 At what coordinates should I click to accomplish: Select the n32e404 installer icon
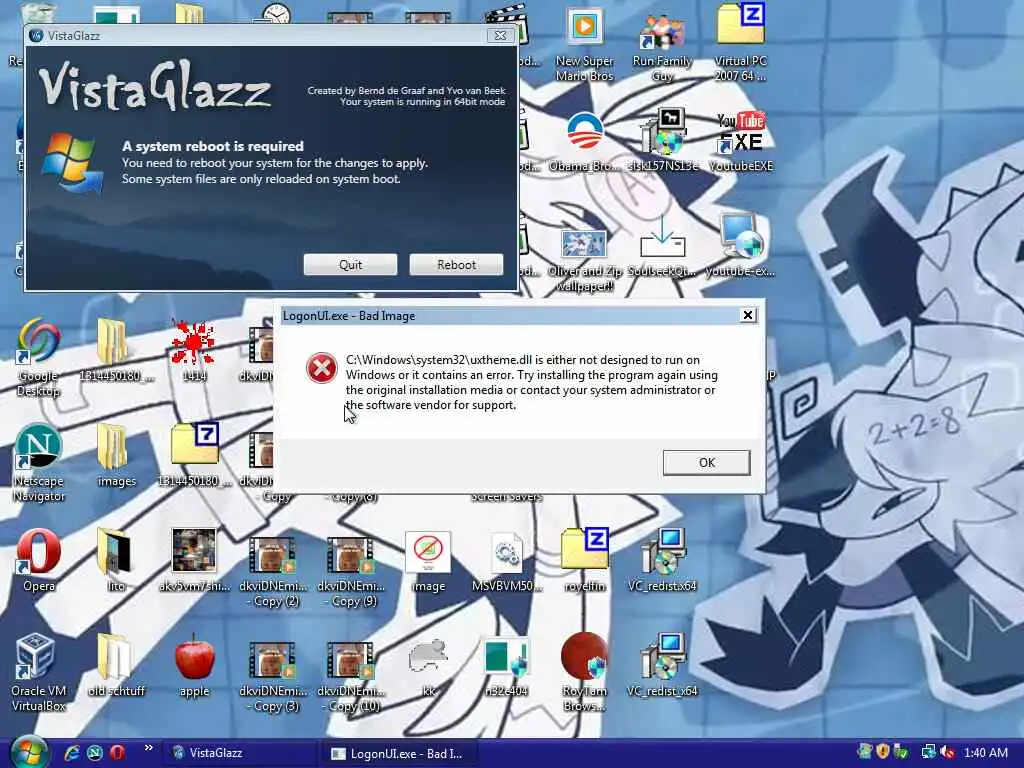coord(507,667)
